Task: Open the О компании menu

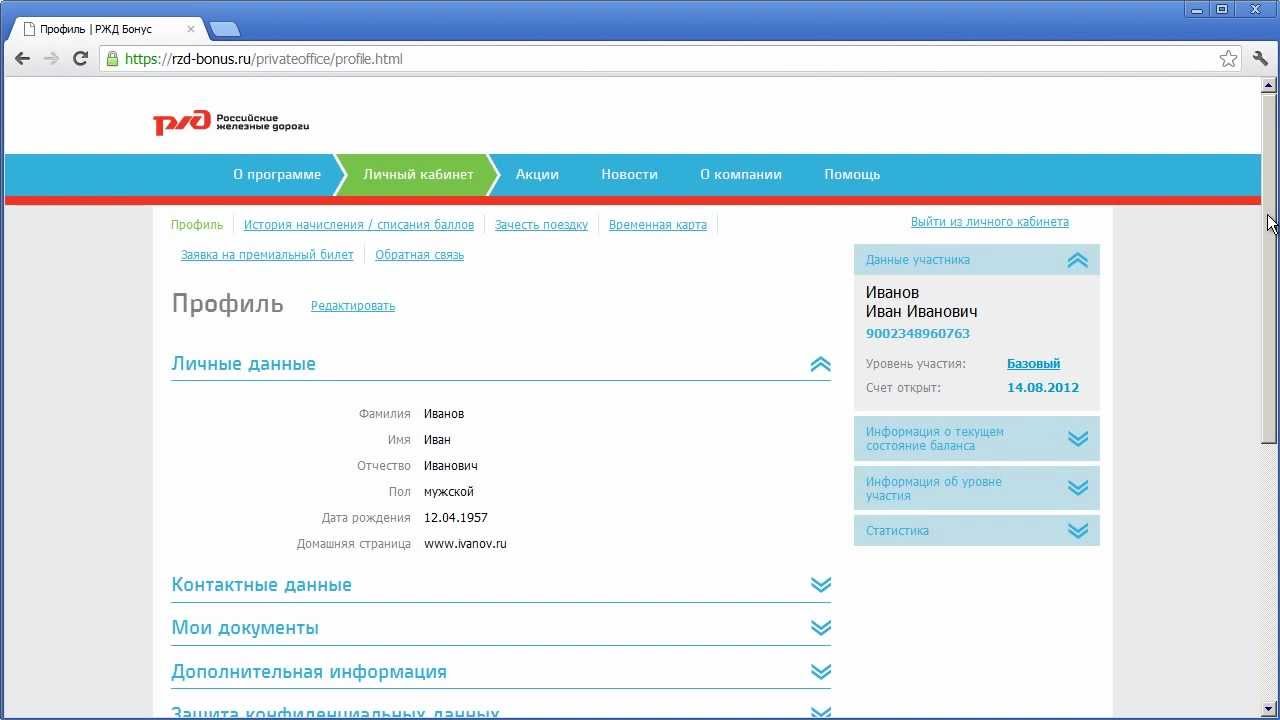Action: pos(741,174)
